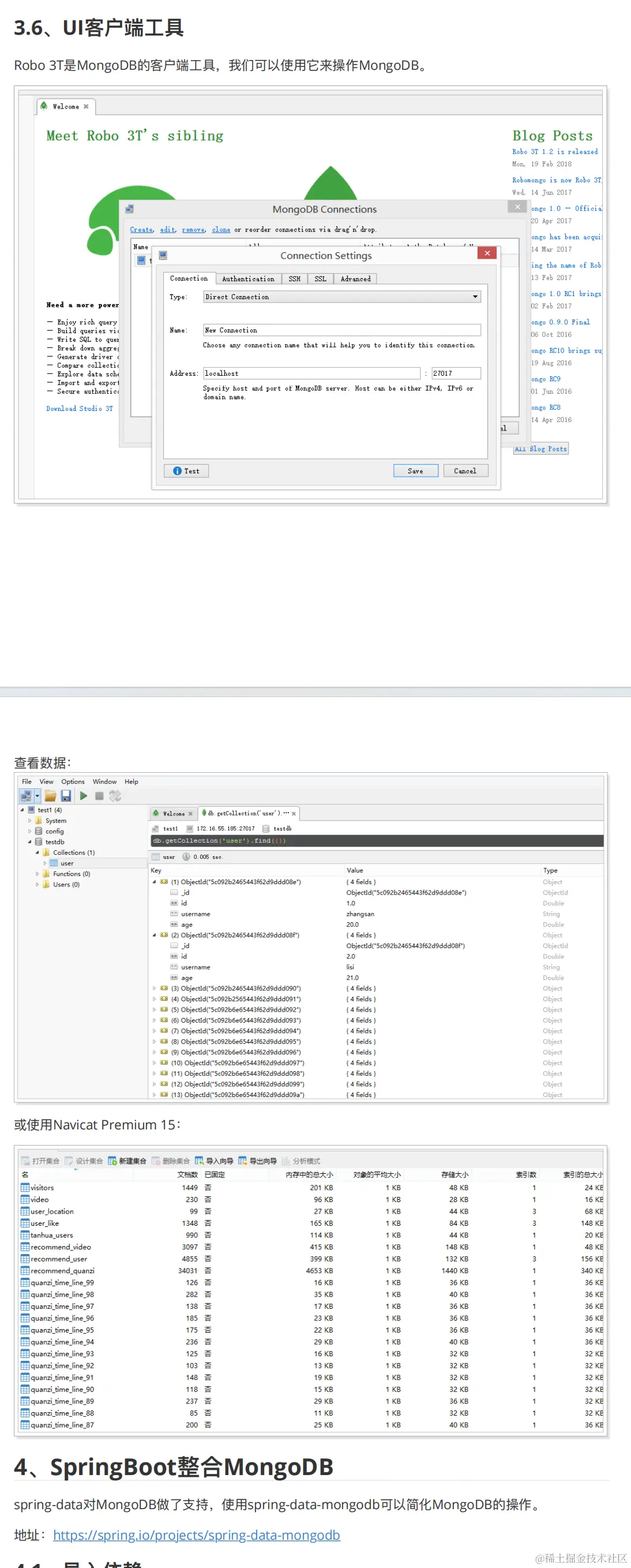
Task: Click the open folder icon in Robo 3T toolbar
Action: coord(51,796)
